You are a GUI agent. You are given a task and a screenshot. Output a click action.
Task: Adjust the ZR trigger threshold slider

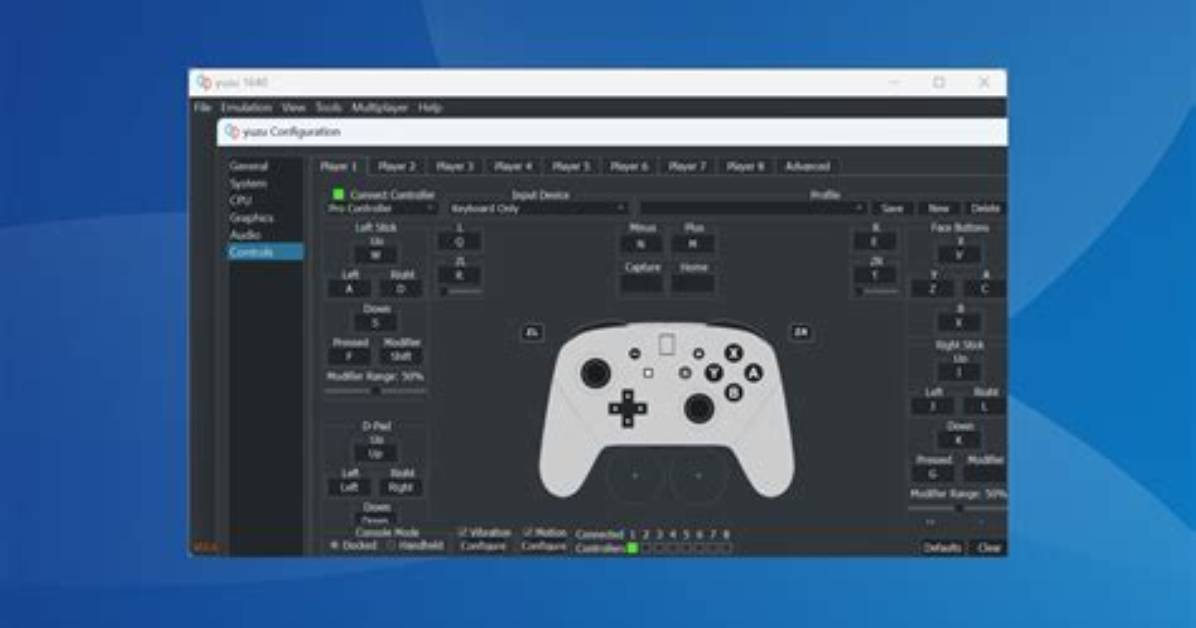(876, 292)
